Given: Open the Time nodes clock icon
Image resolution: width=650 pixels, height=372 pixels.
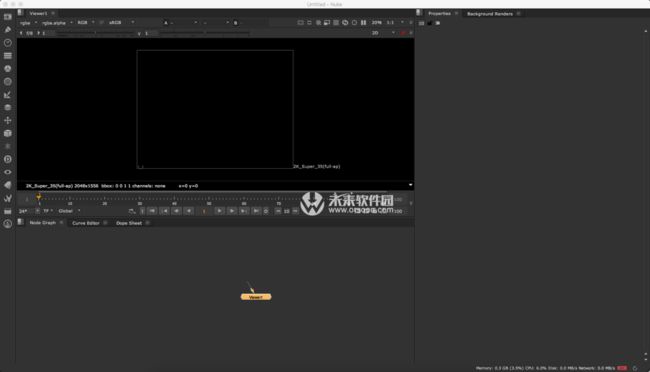Looking at the screenshot, I should 7,43.
